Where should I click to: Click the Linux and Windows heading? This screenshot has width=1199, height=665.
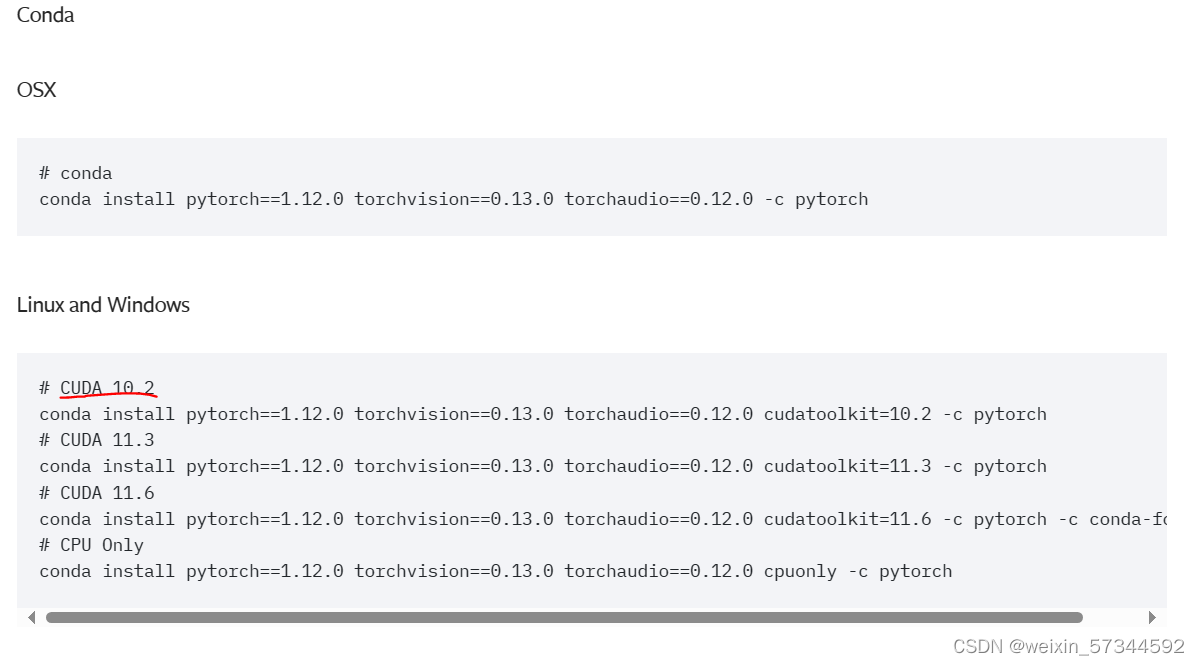pos(103,305)
